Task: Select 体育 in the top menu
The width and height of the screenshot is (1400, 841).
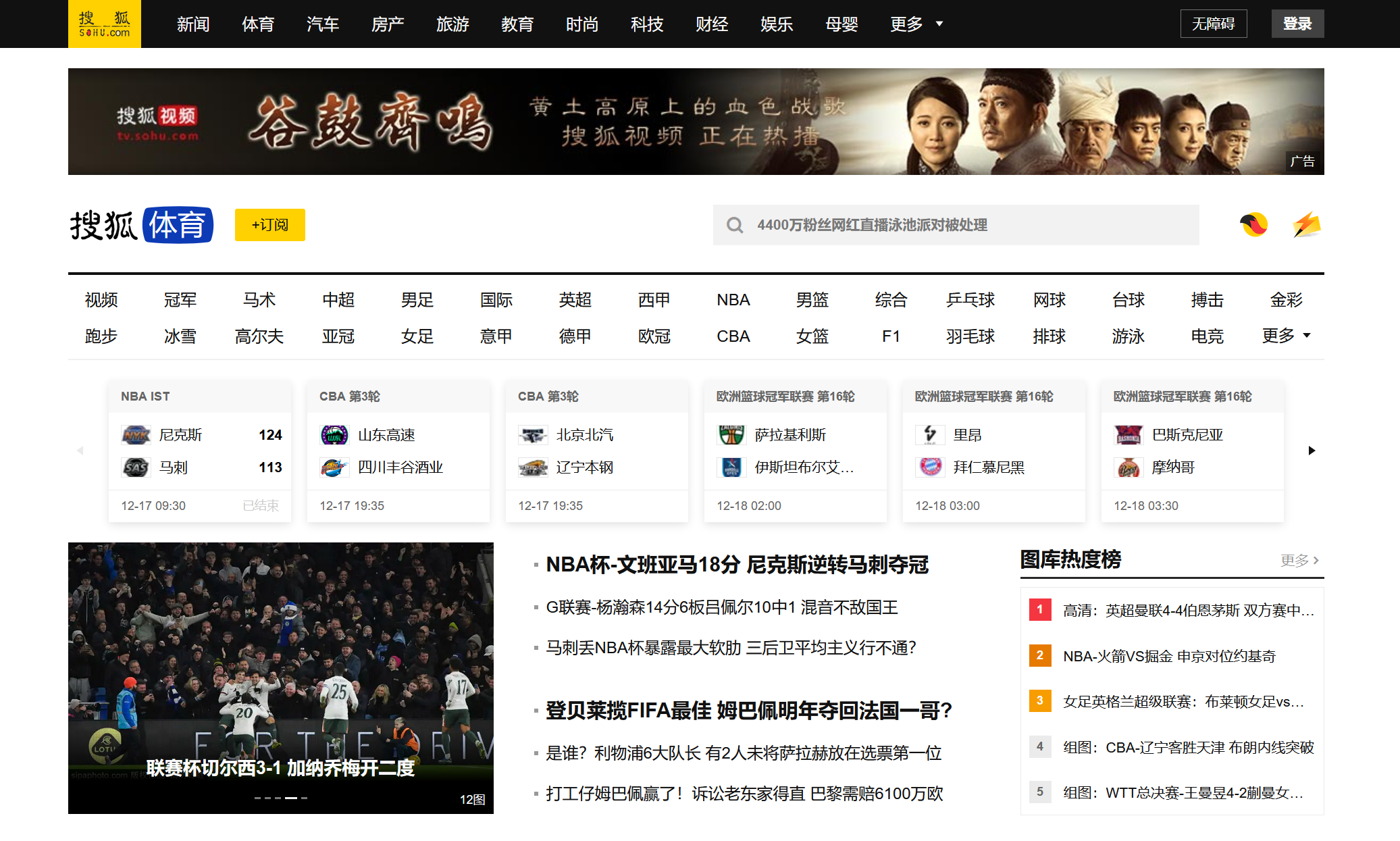Action: point(258,24)
